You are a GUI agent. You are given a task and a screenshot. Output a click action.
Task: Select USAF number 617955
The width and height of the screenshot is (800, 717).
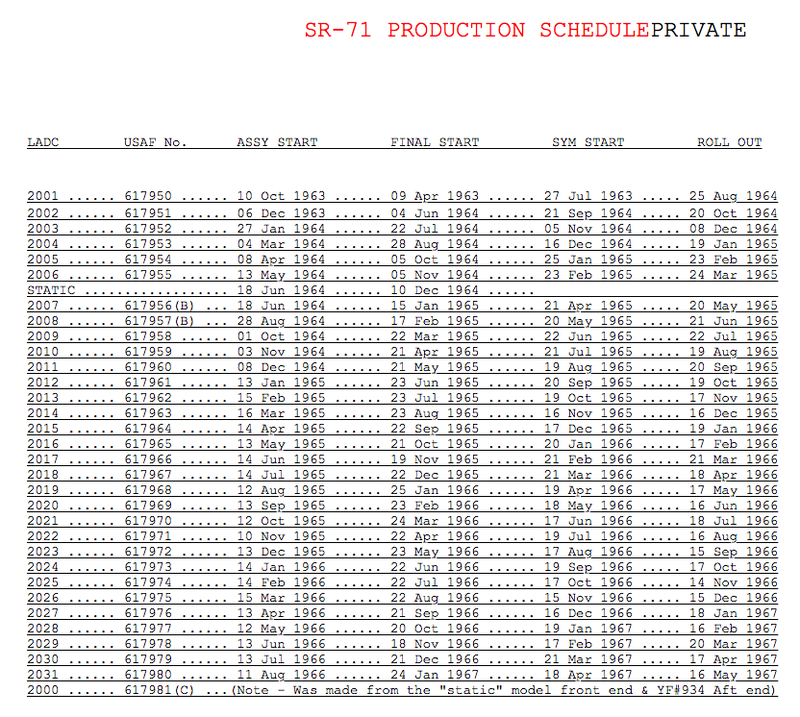(148, 275)
